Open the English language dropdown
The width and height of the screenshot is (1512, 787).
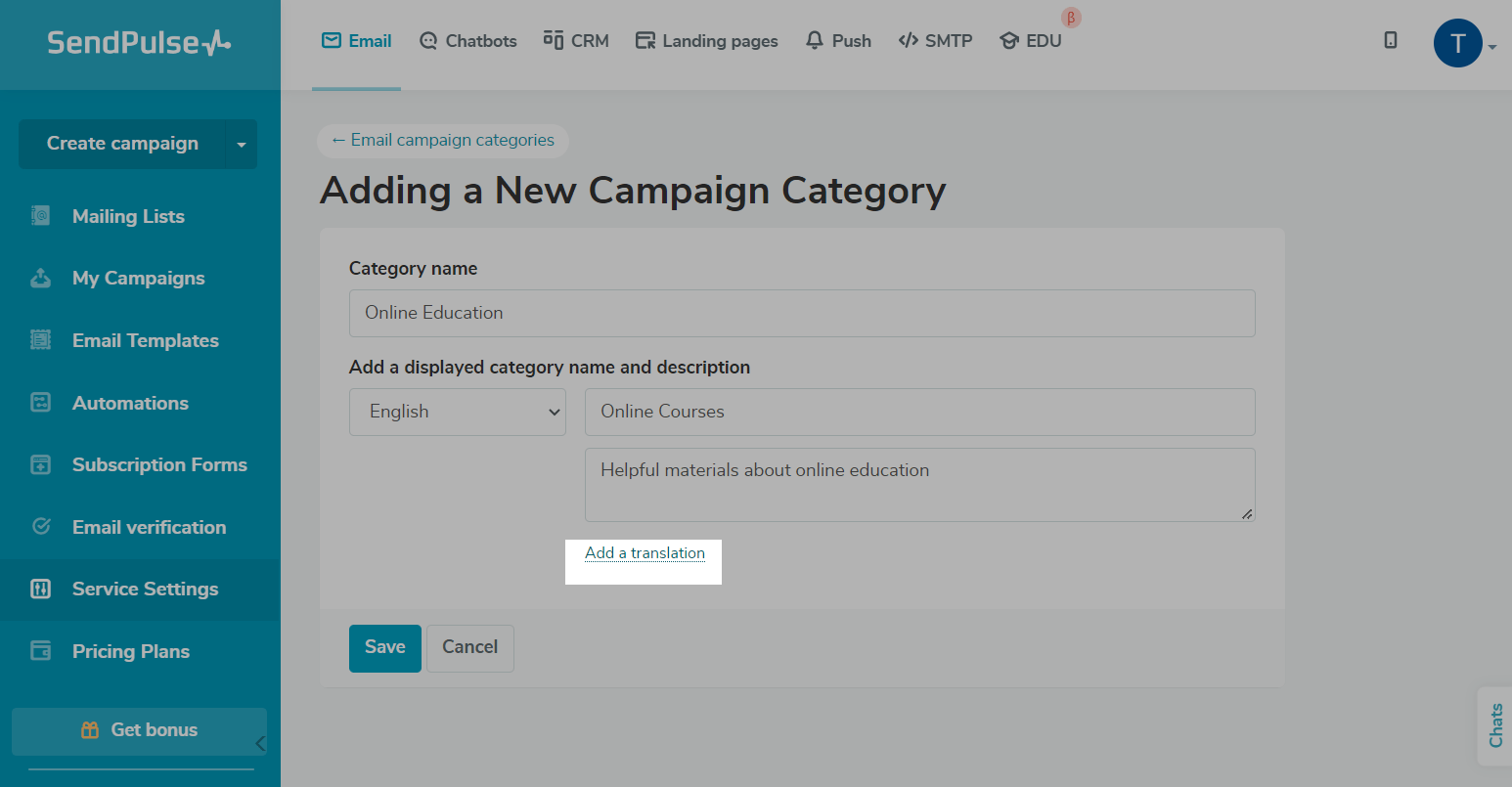point(458,412)
